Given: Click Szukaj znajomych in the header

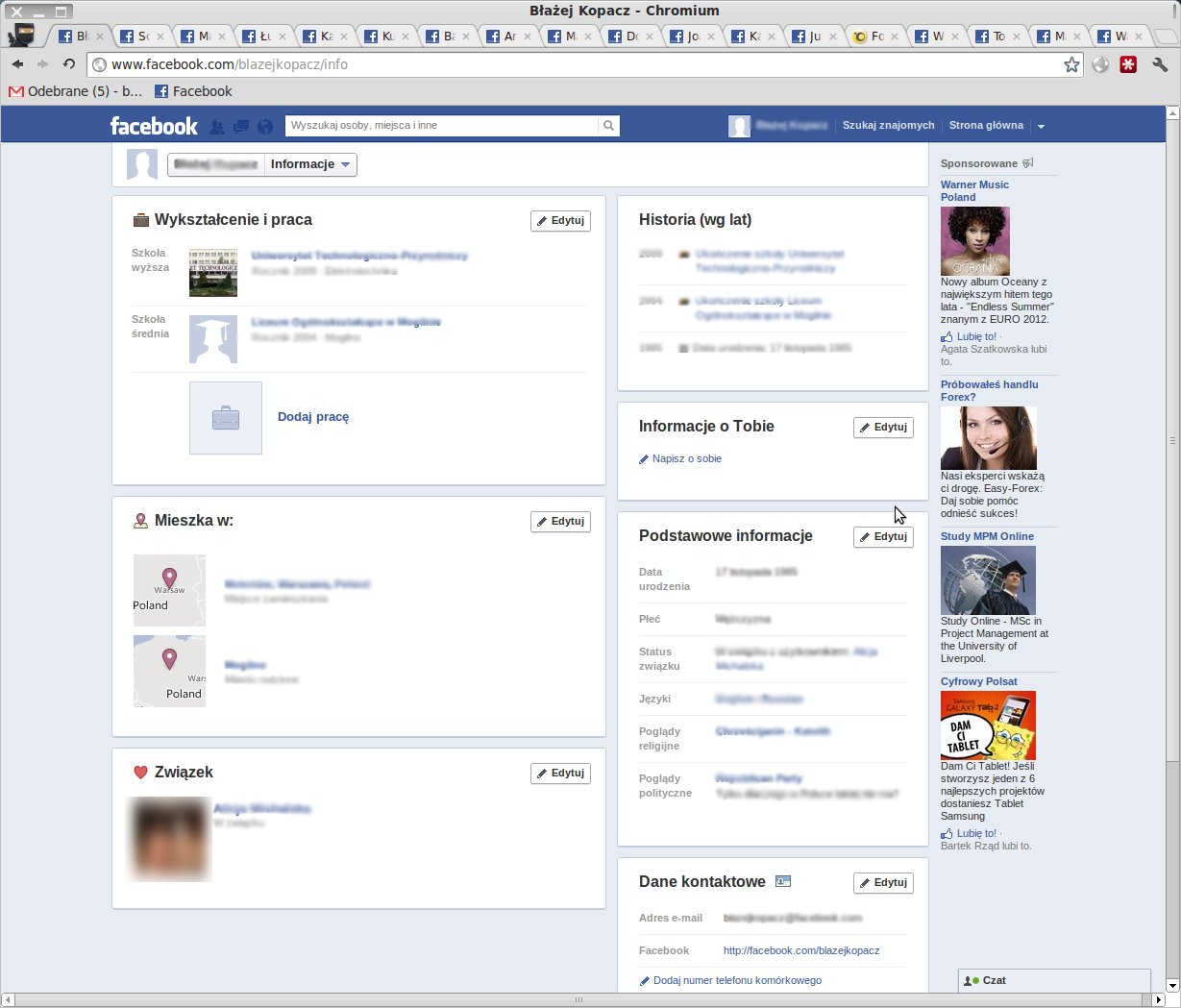Looking at the screenshot, I should point(889,126).
